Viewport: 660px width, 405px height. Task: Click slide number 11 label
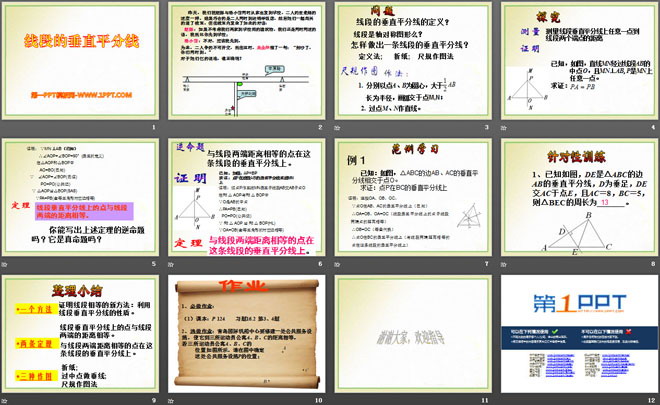(485, 400)
